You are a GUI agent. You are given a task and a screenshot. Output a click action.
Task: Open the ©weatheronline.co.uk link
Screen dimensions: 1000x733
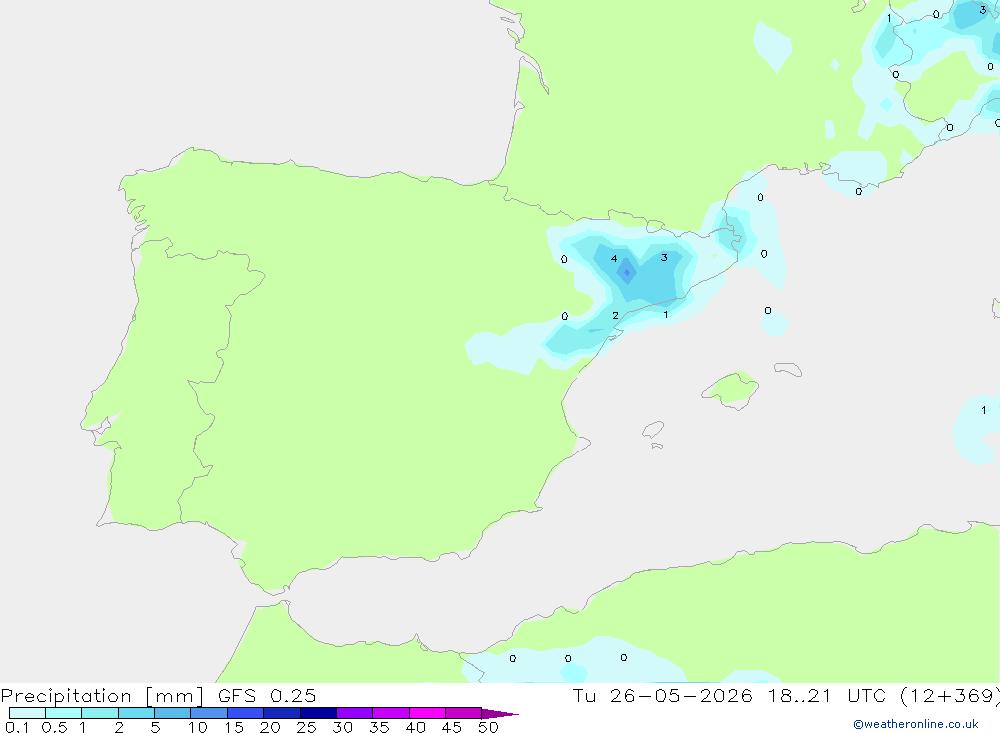916,724
